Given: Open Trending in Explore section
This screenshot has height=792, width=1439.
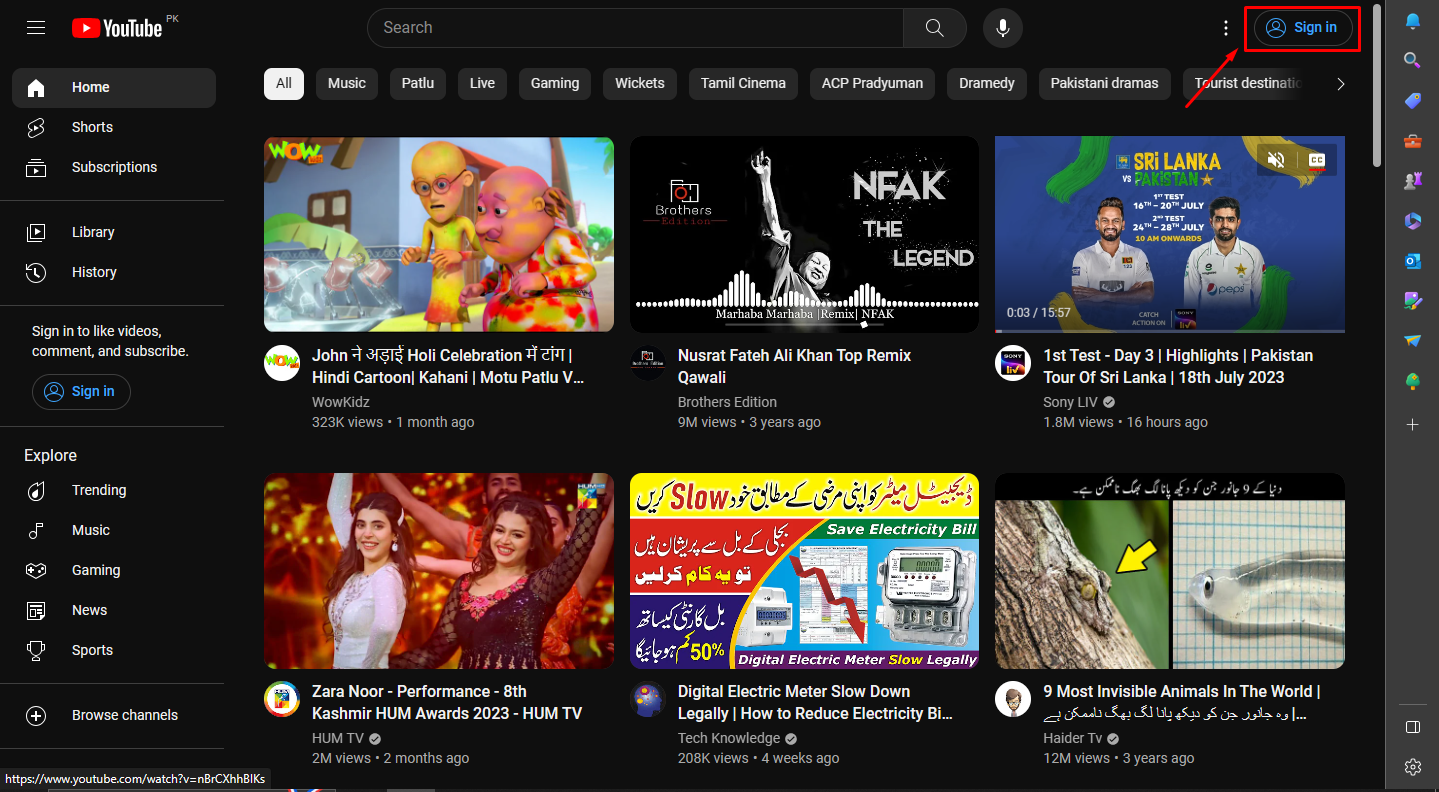Looking at the screenshot, I should tap(114, 490).
